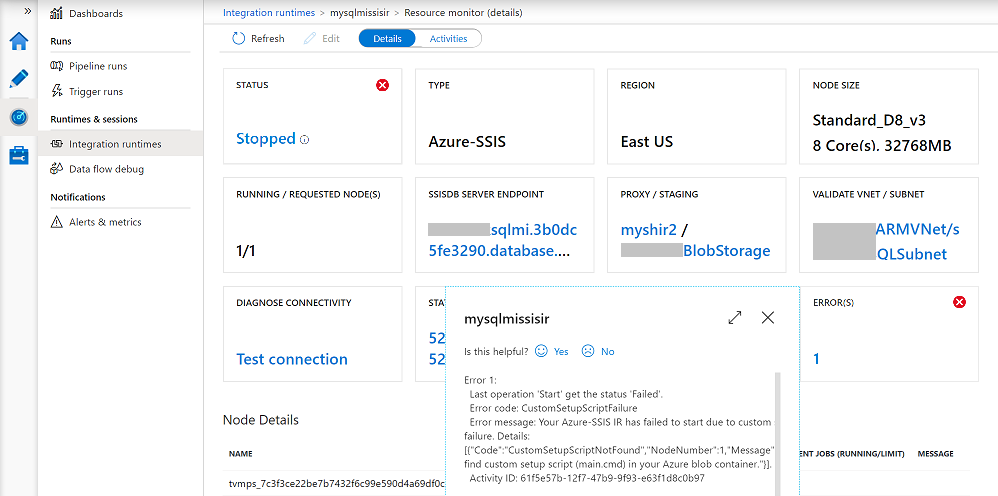The width and height of the screenshot is (998, 496).
Task: Select the Monitor gauge icon
Action: pyautogui.click(x=18, y=117)
